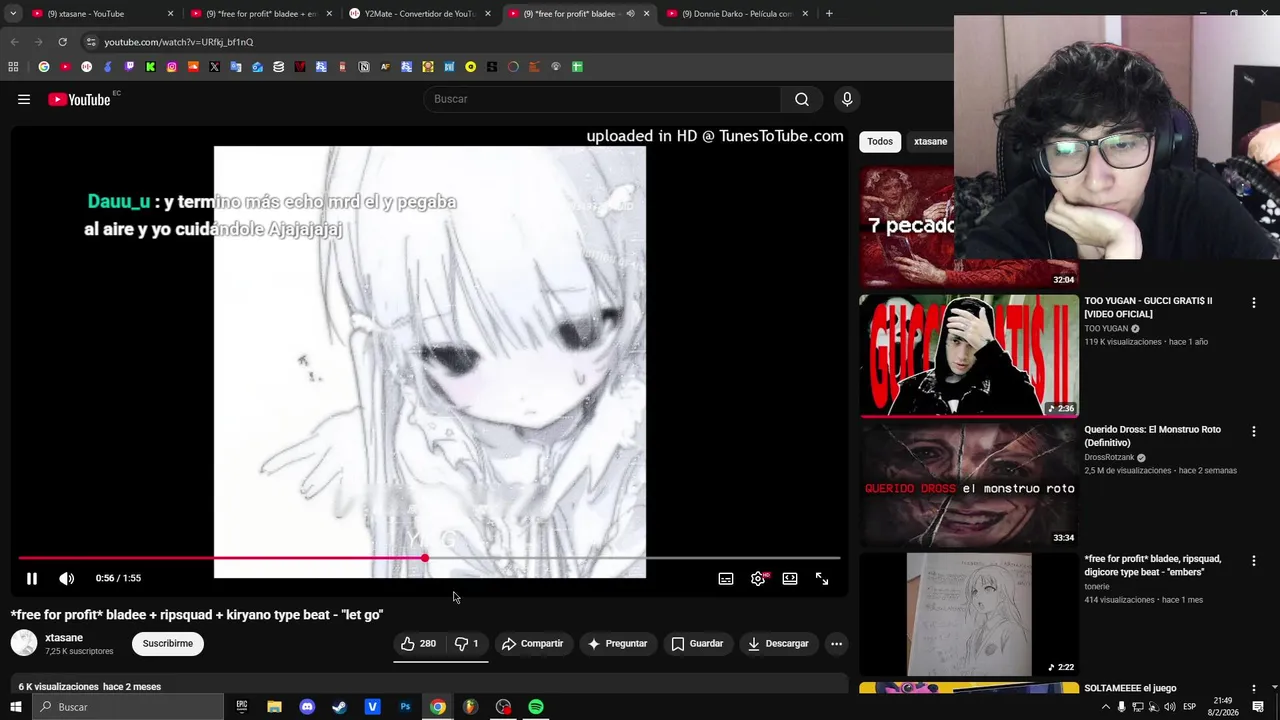Dislike the video
This screenshot has height=720, width=1280.
point(467,643)
